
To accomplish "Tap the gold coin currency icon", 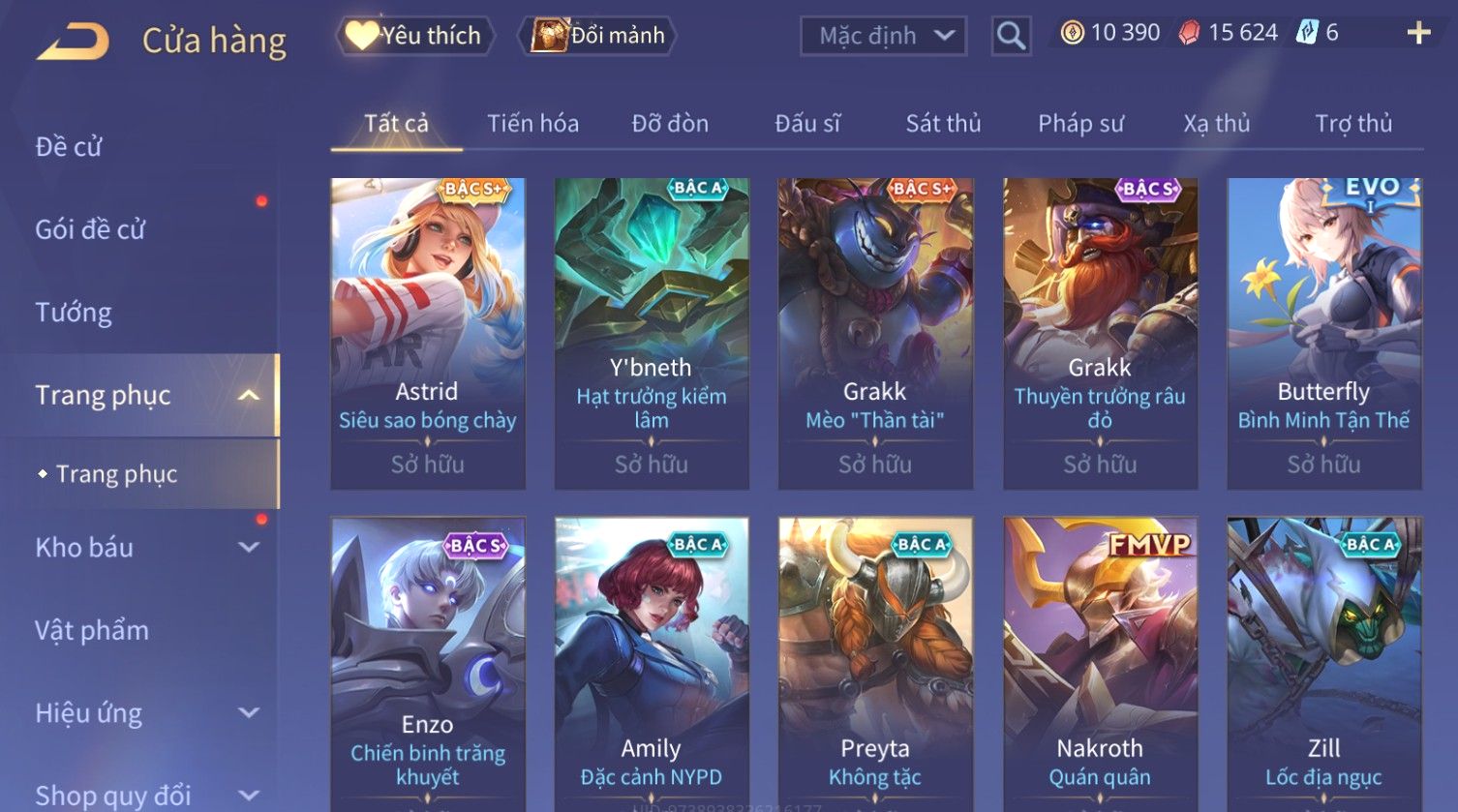I will pyautogui.click(x=1072, y=33).
